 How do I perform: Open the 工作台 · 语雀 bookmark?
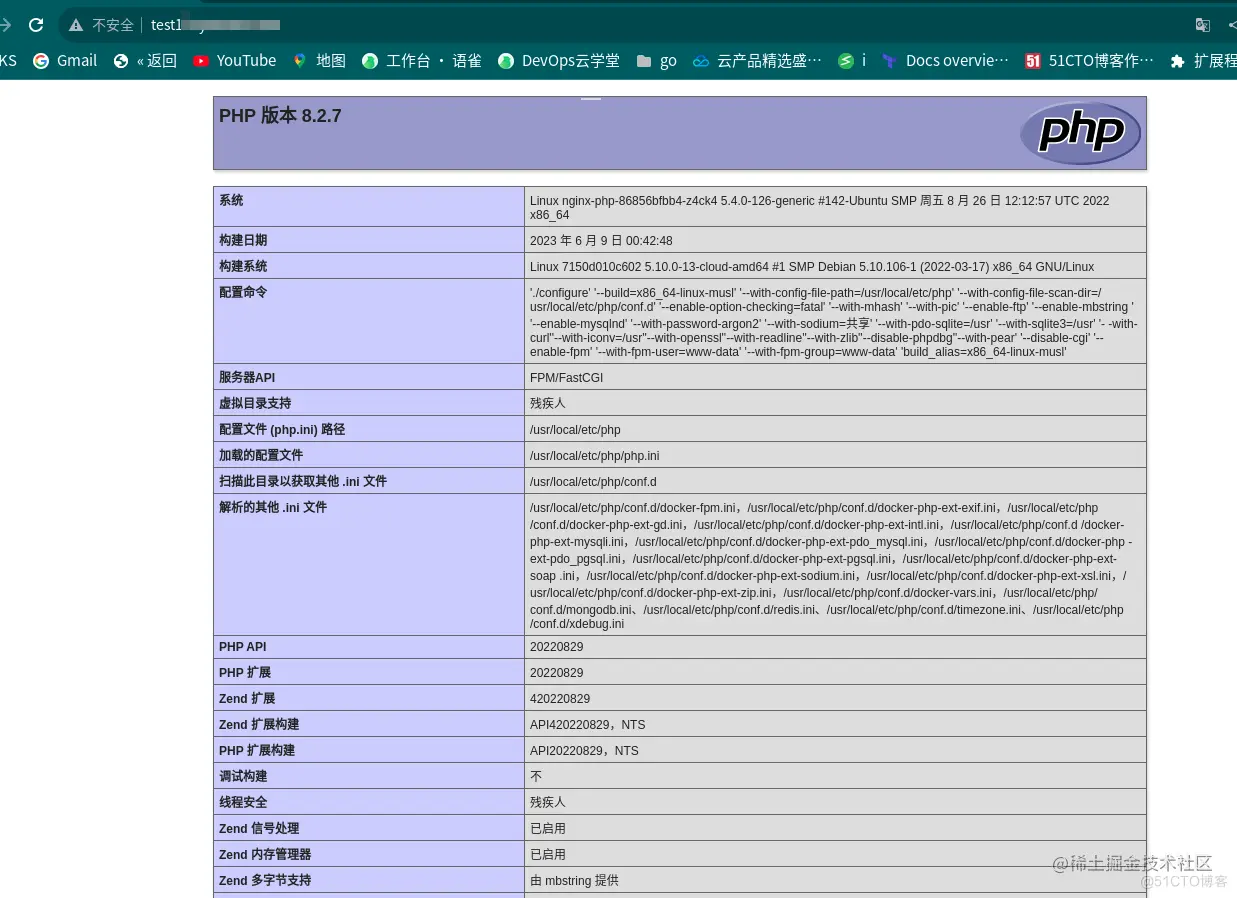tap(422, 61)
